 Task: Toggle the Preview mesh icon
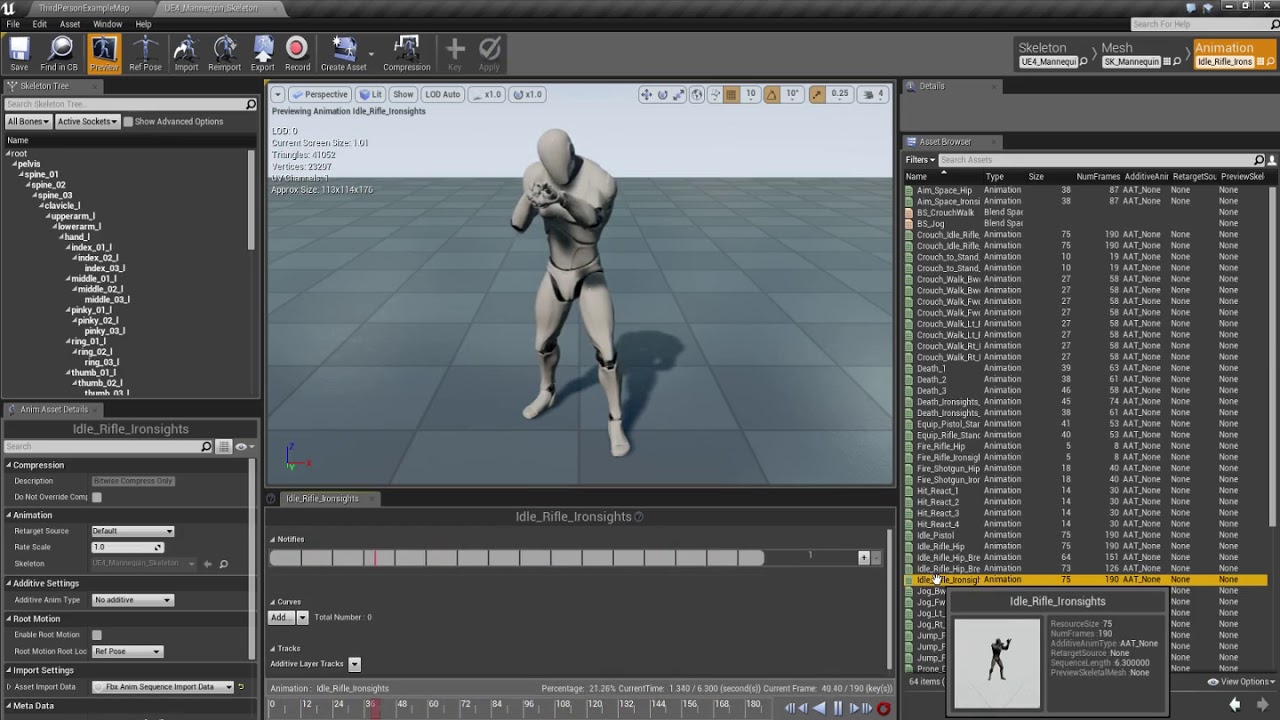coord(104,54)
